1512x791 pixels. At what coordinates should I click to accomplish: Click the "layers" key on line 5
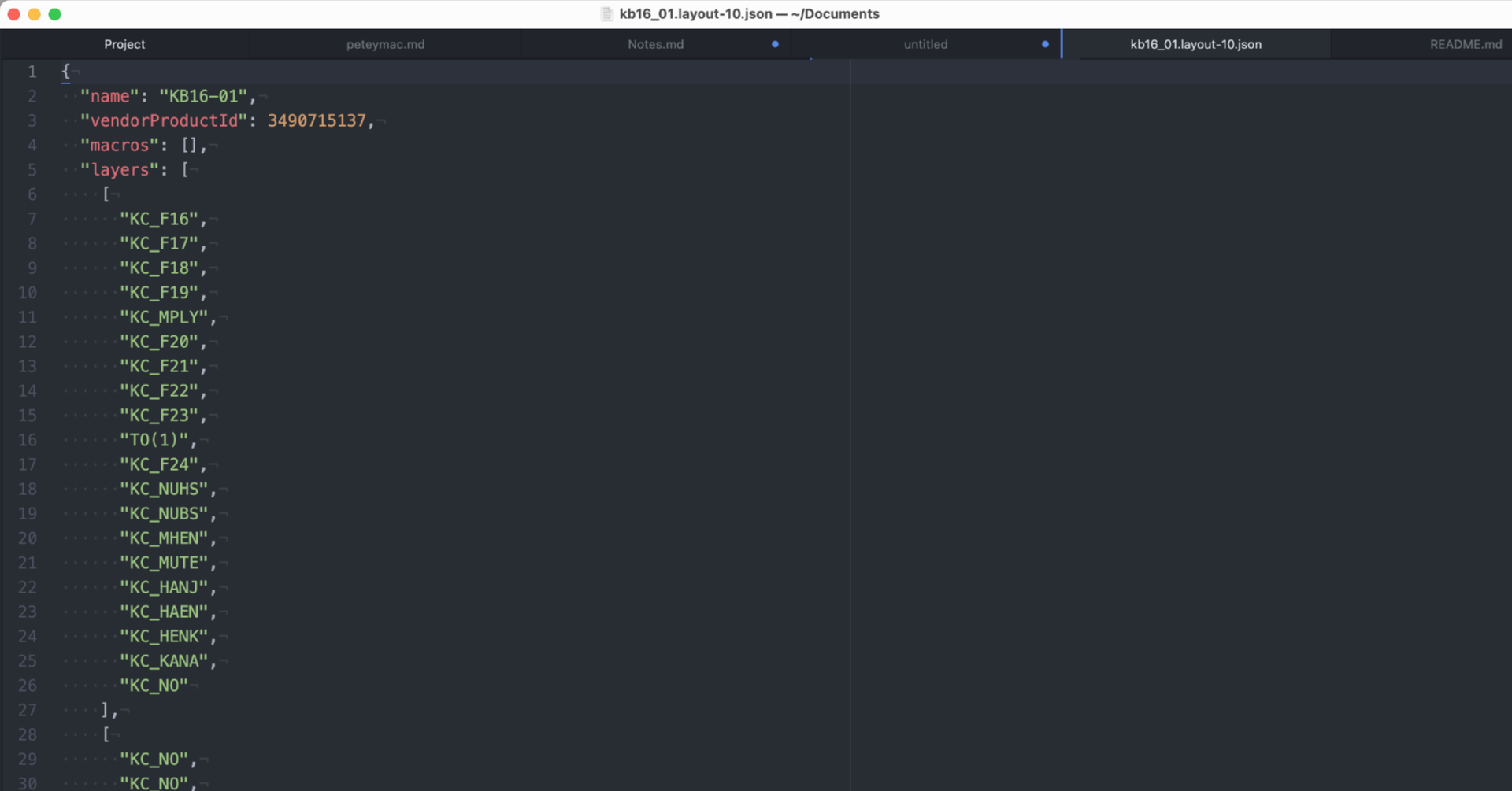click(x=118, y=169)
